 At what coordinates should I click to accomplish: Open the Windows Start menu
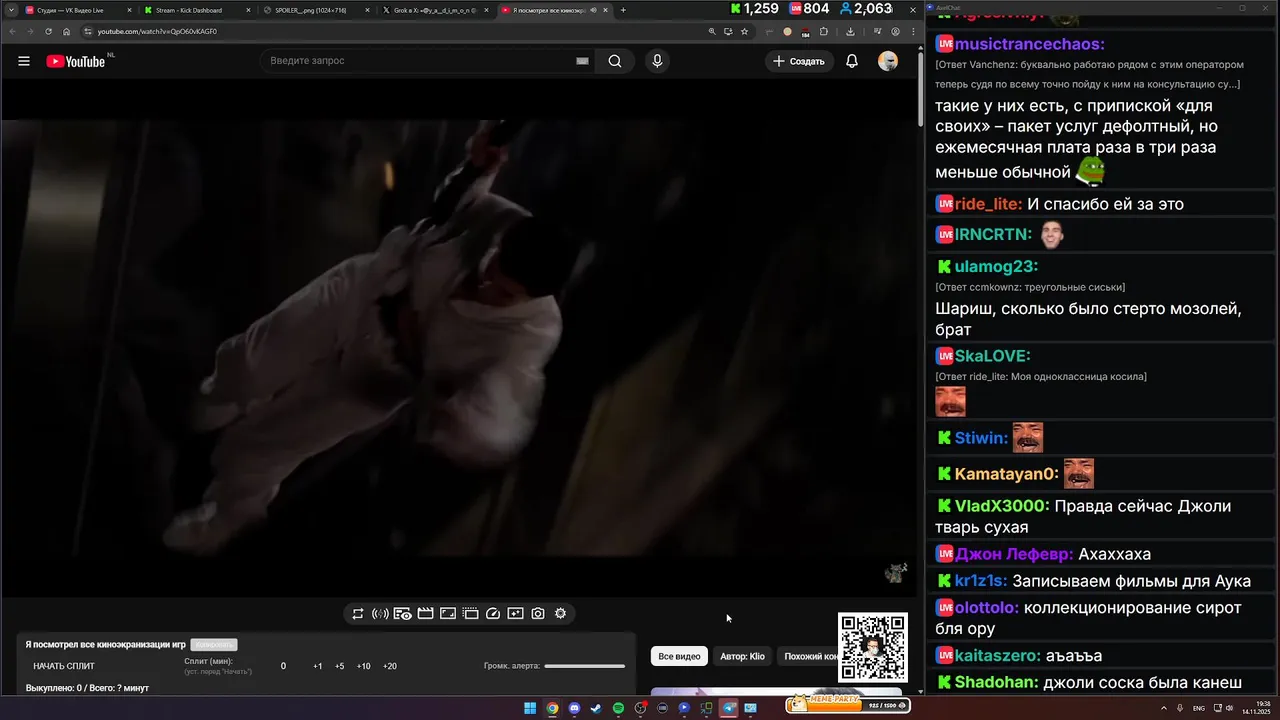pos(530,708)
